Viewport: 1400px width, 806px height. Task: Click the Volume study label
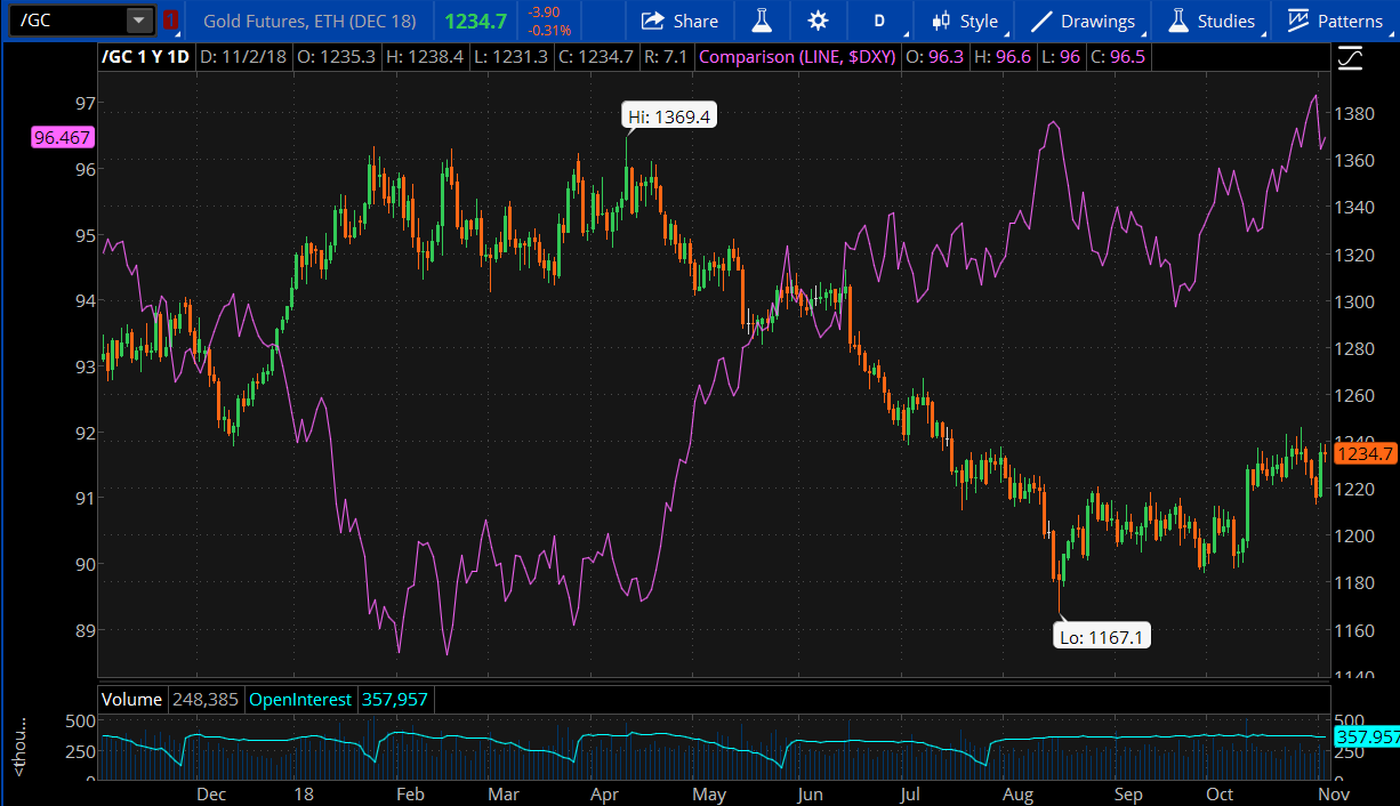(x=132, y=700)
